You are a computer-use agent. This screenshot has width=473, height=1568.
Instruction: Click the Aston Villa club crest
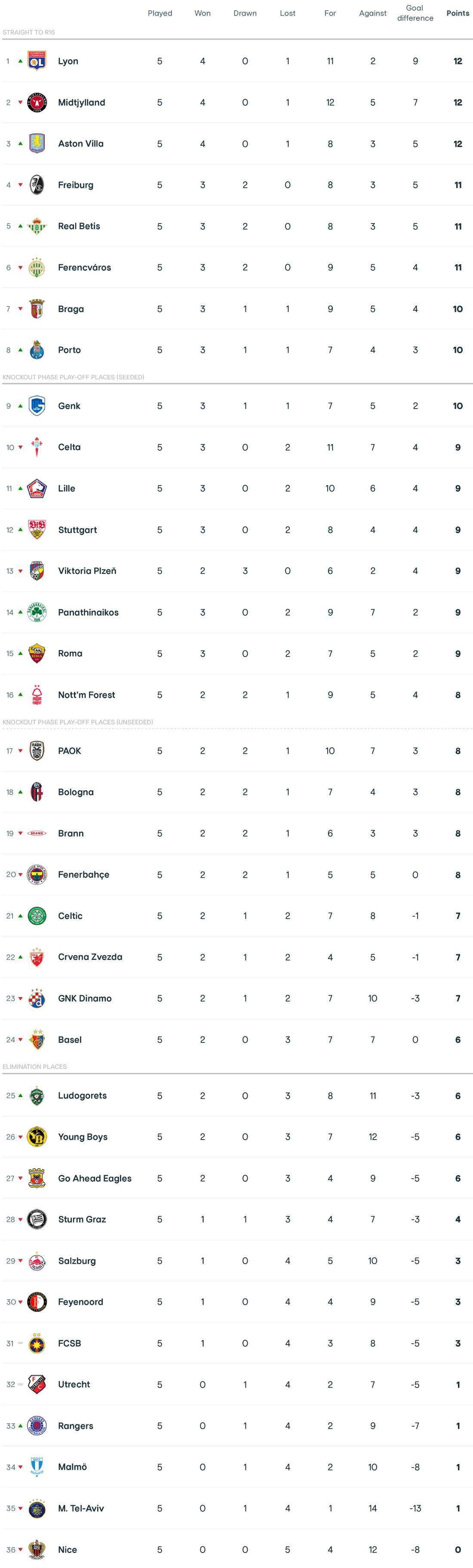[37, 144]
